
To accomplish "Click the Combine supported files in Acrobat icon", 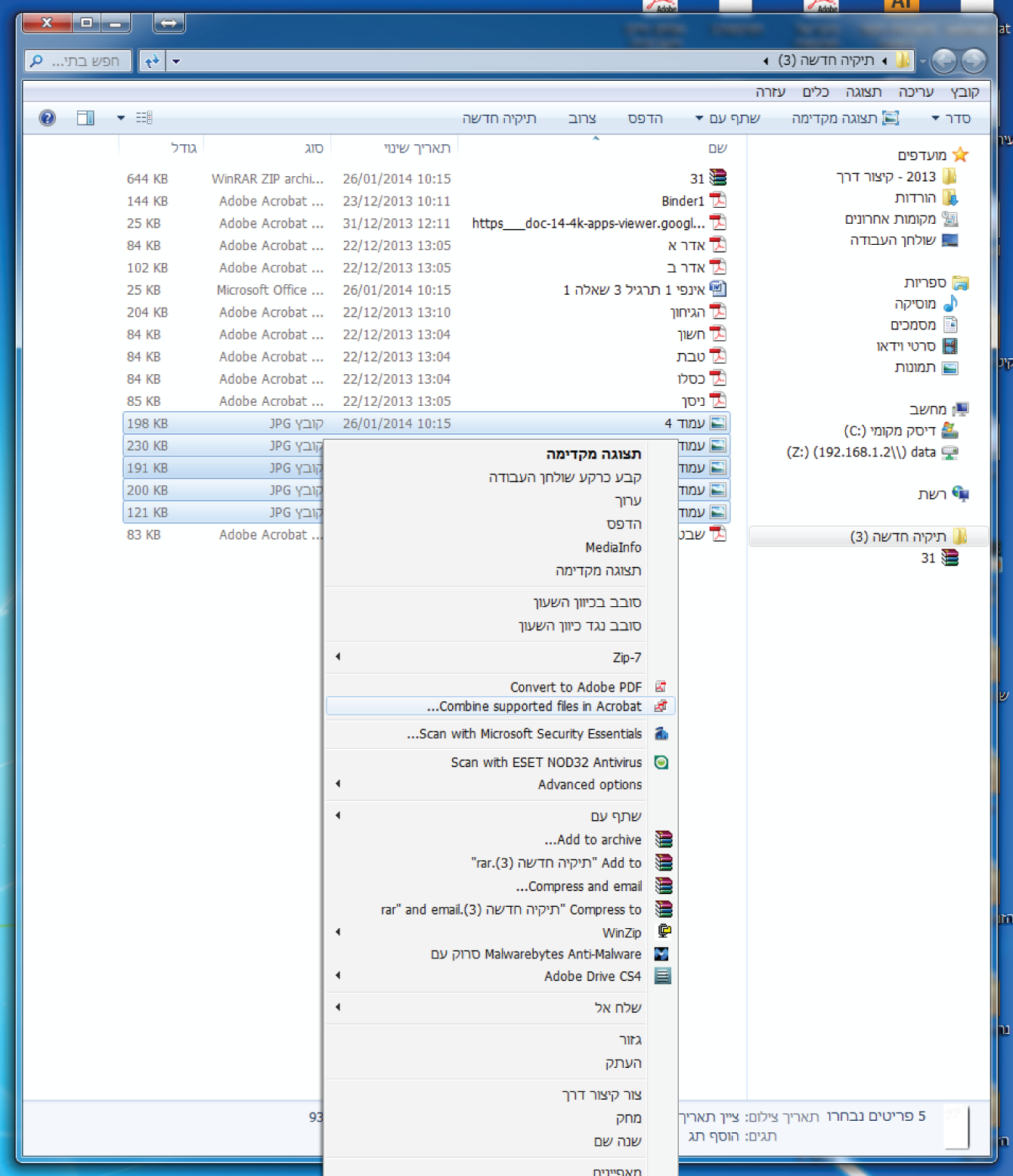I will click(x=661, y=706).
